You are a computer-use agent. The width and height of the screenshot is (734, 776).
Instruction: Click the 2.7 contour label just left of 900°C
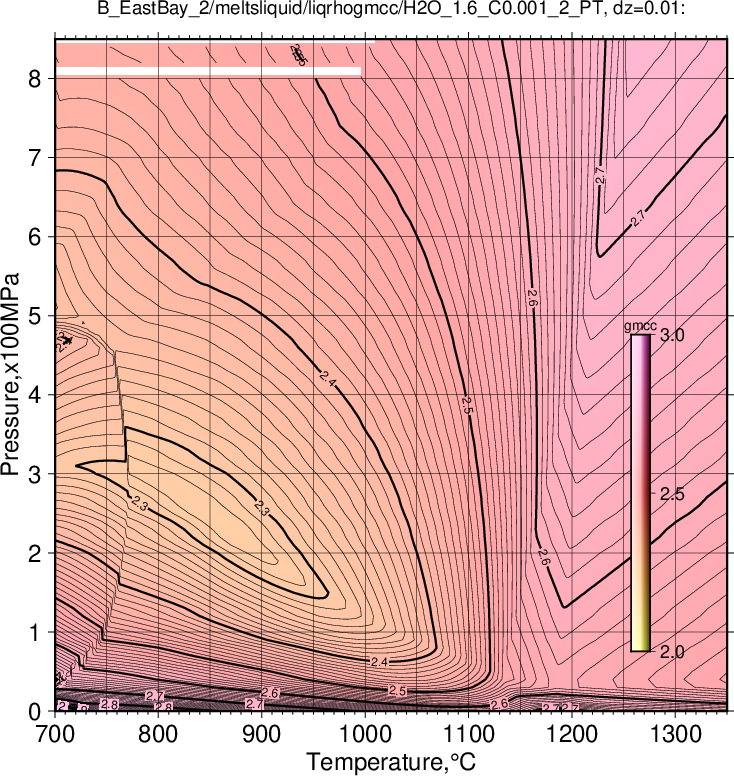coord(254,703)
